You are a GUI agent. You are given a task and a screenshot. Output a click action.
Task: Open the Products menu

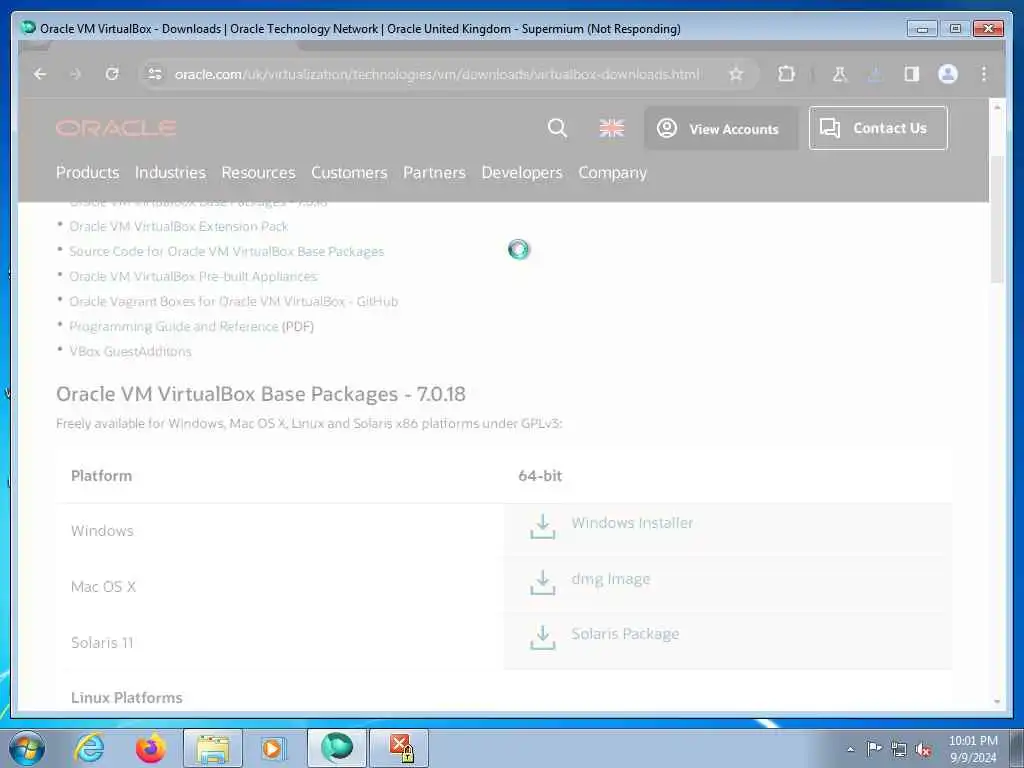click(88, 172)
